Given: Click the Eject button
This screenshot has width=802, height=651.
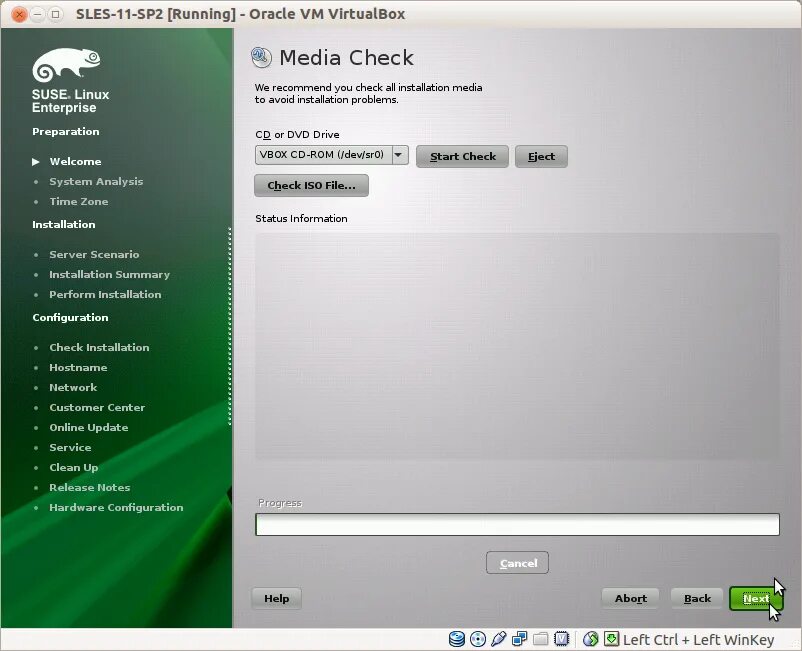Looking at the screenshot, I should click(x=541, y=156).
